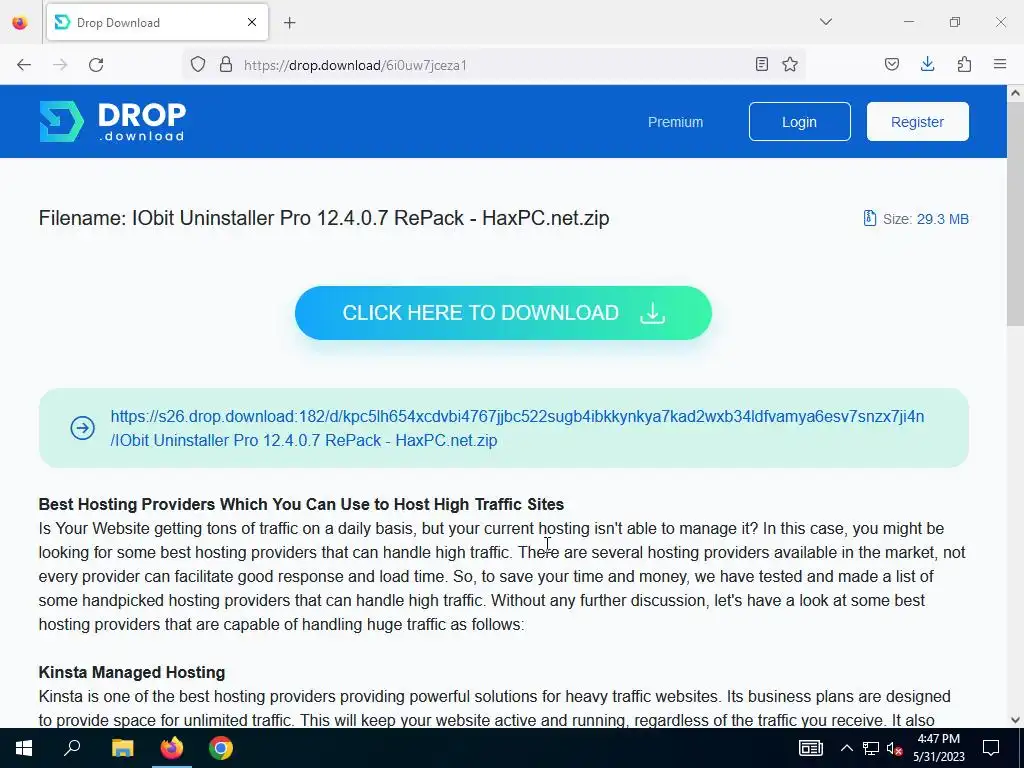Open the clock showing 4:47 PM

tap(938, 748)
